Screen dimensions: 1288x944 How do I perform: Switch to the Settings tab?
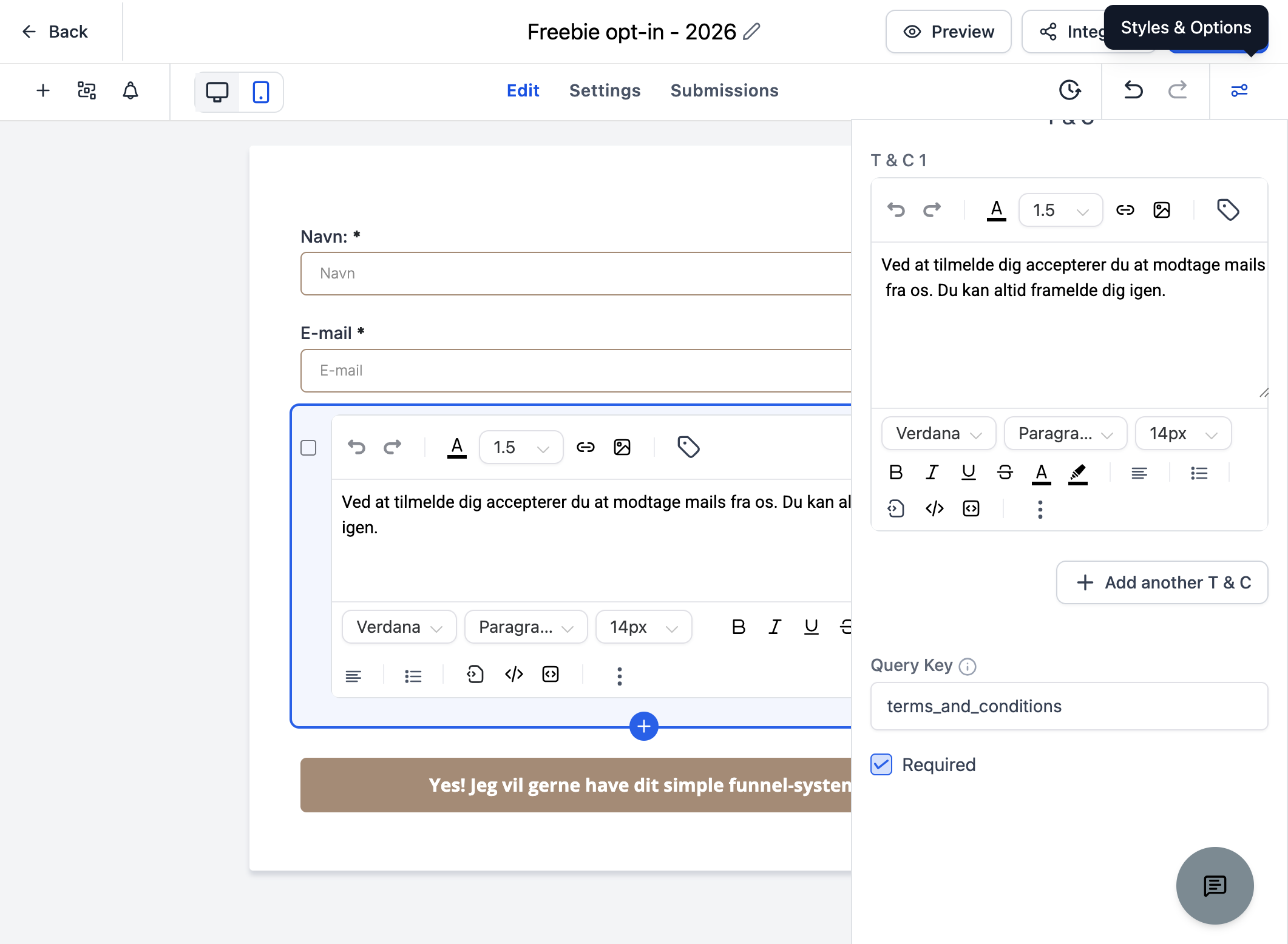605,90
